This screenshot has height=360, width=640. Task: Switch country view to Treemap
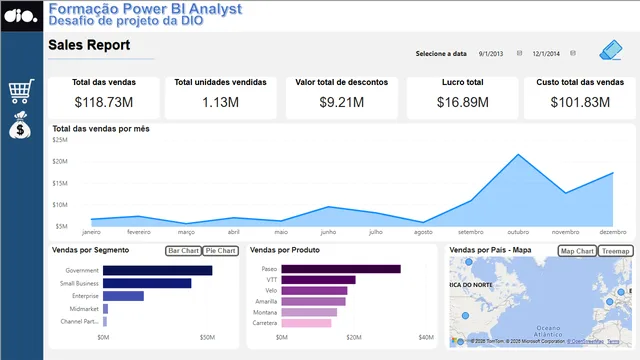pyautogui.click(x=616, y=251)
